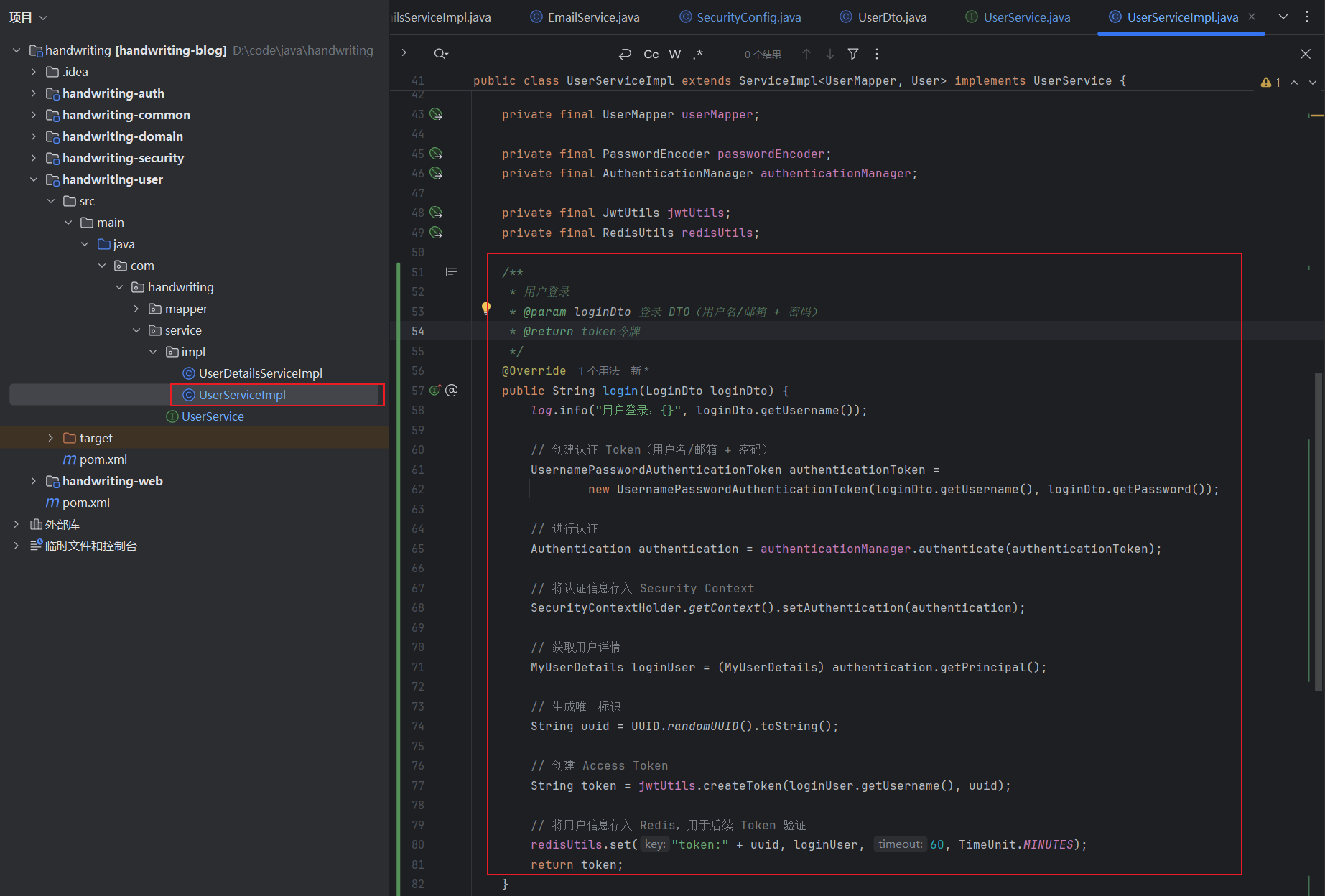Show hidden editor tabs dropdown
Viewport: 1325px width, 896px height.
click(1283, 17)
